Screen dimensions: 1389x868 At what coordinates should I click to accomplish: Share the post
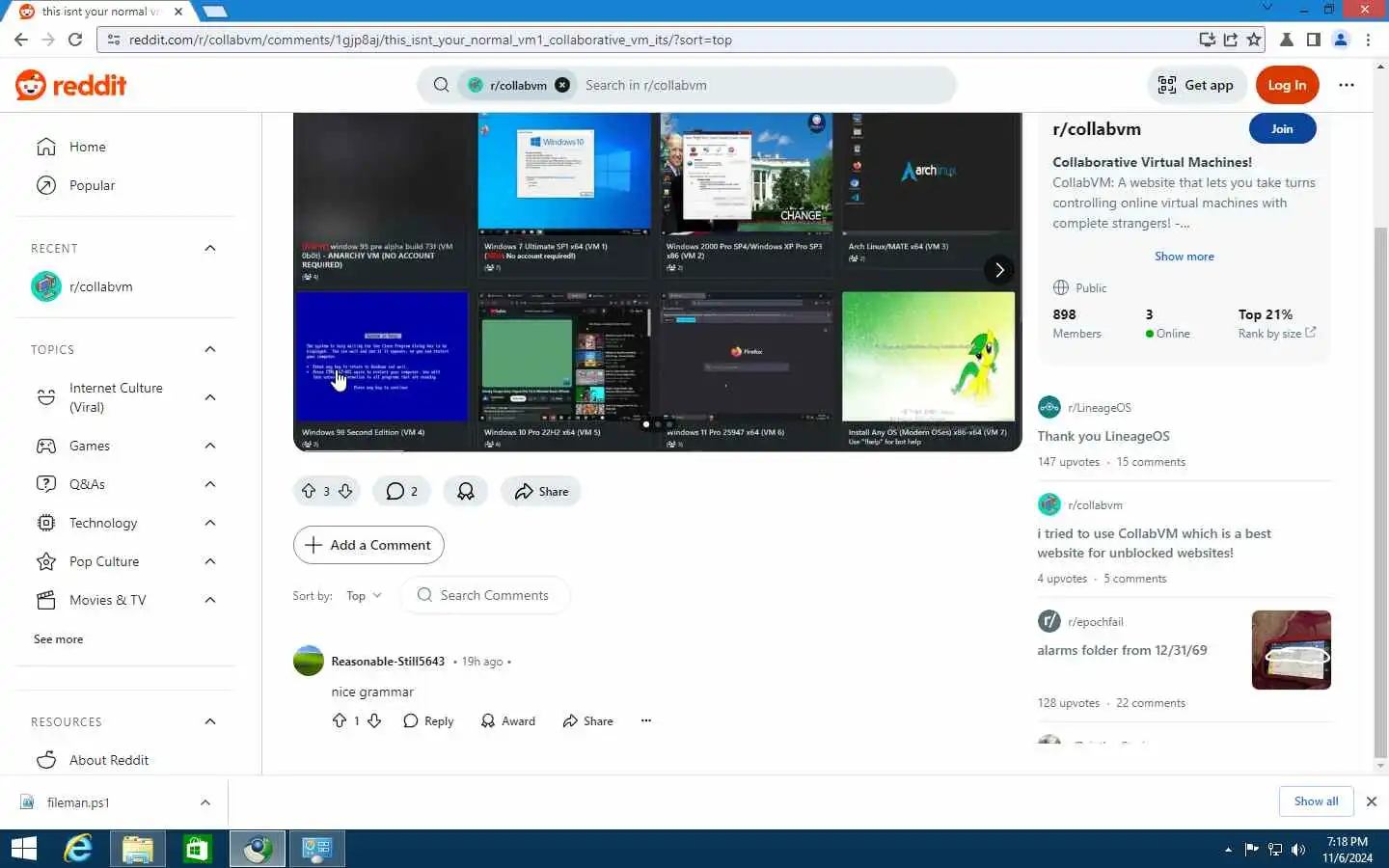[x=541, y=491]
